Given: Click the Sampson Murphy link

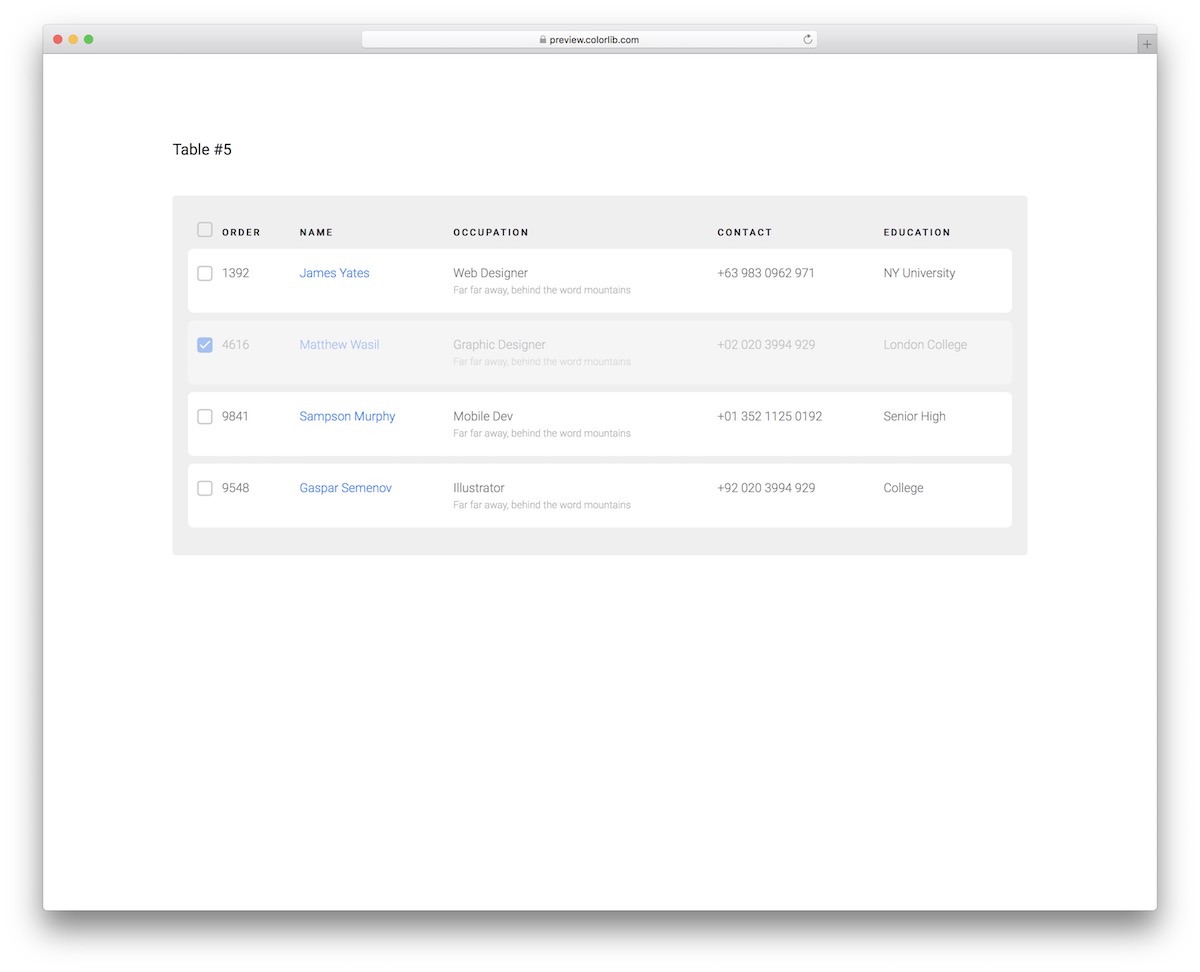Looking at the screenshot, I should (x=347, y=417).
